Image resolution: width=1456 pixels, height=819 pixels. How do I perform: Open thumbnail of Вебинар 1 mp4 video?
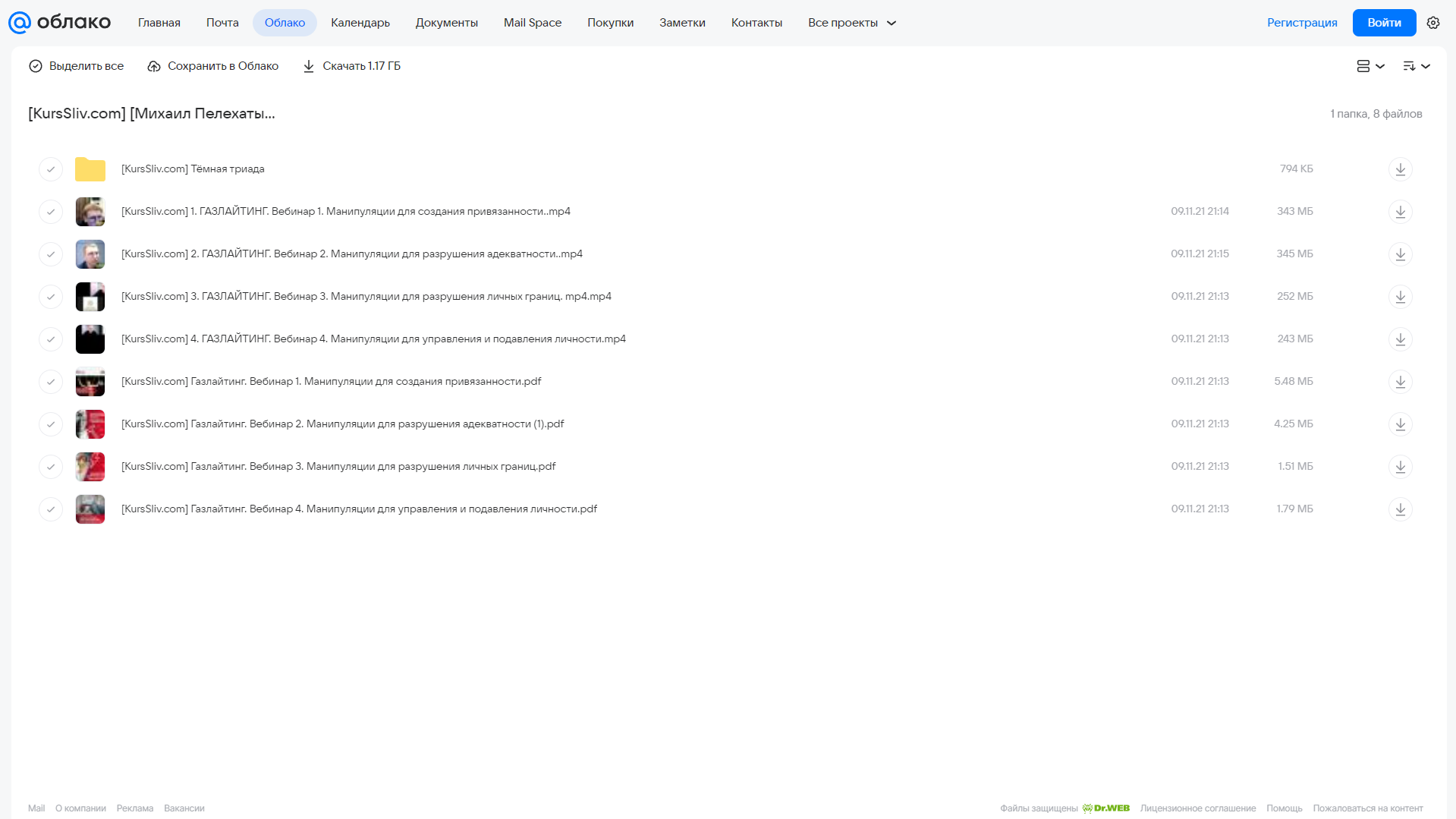click(x=90, y=212)
